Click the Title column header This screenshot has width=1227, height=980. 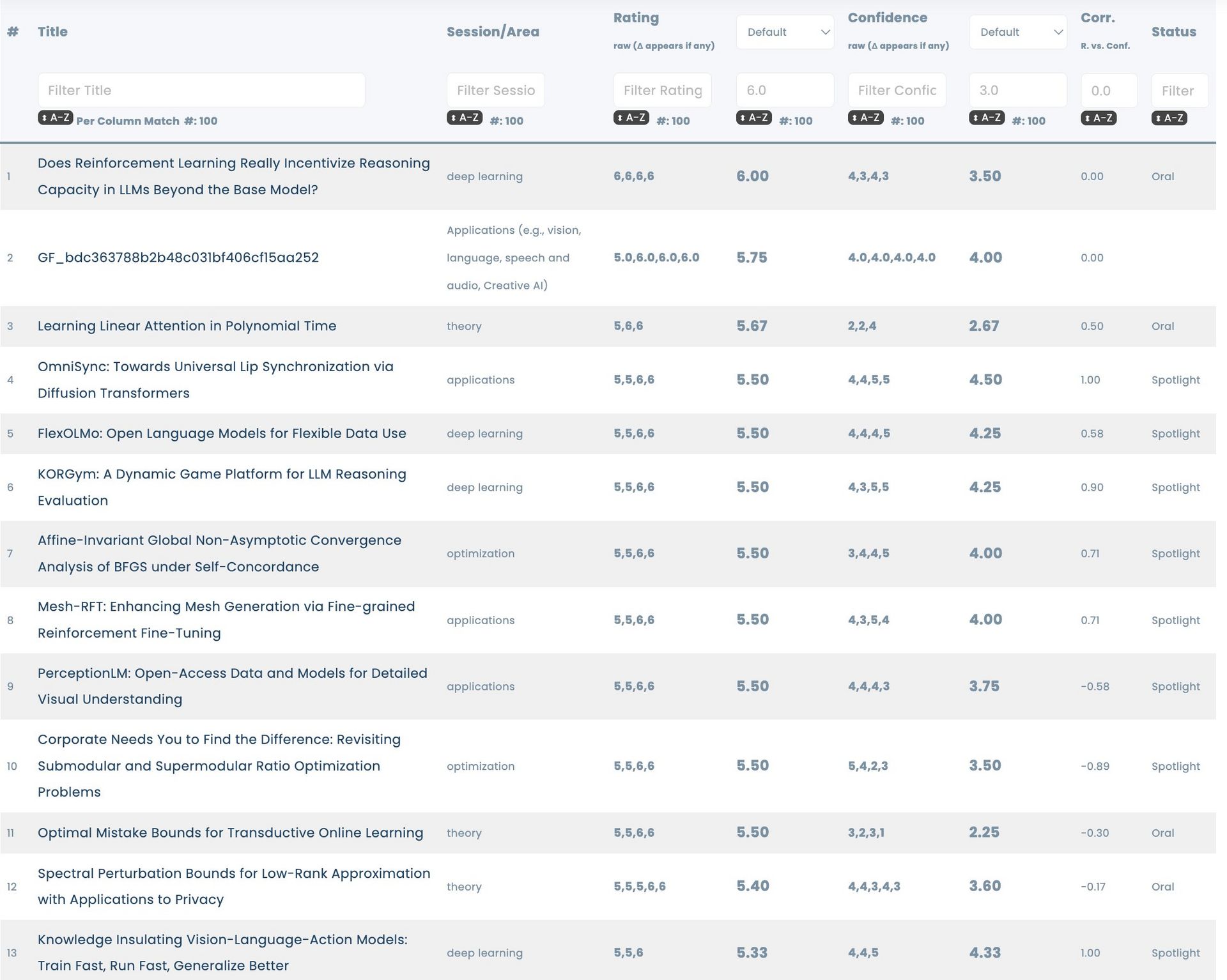pos(52,32)
